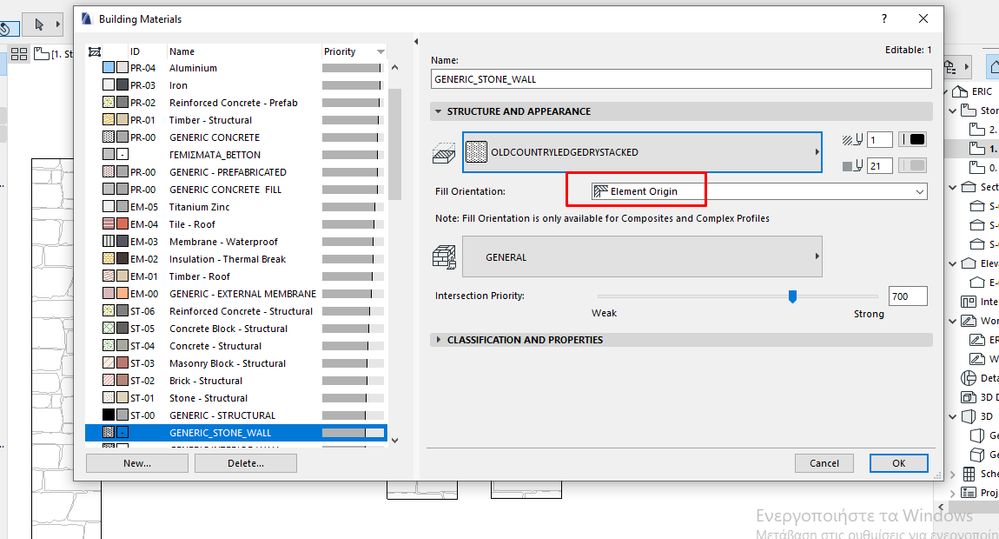Image resolution: width=999 pixels, height=539 pixels.
Task: Collapse the Sections tree node in Navigator
Action: (x=952, y=187)
